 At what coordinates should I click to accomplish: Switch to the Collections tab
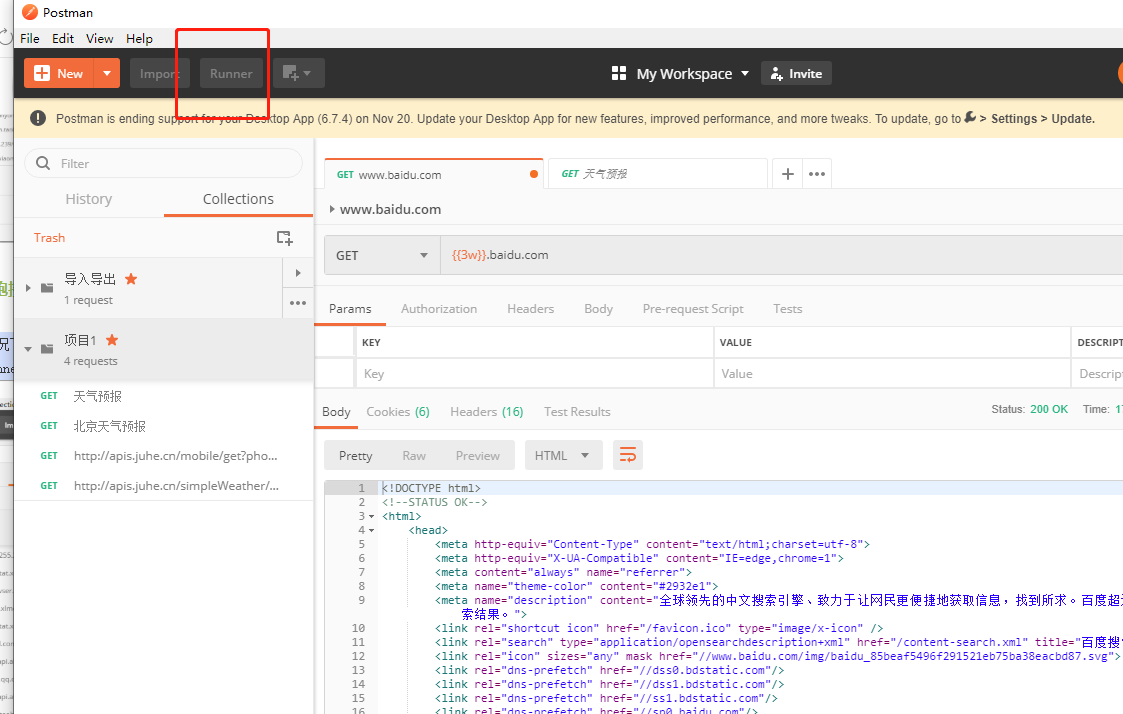(238, 199)
